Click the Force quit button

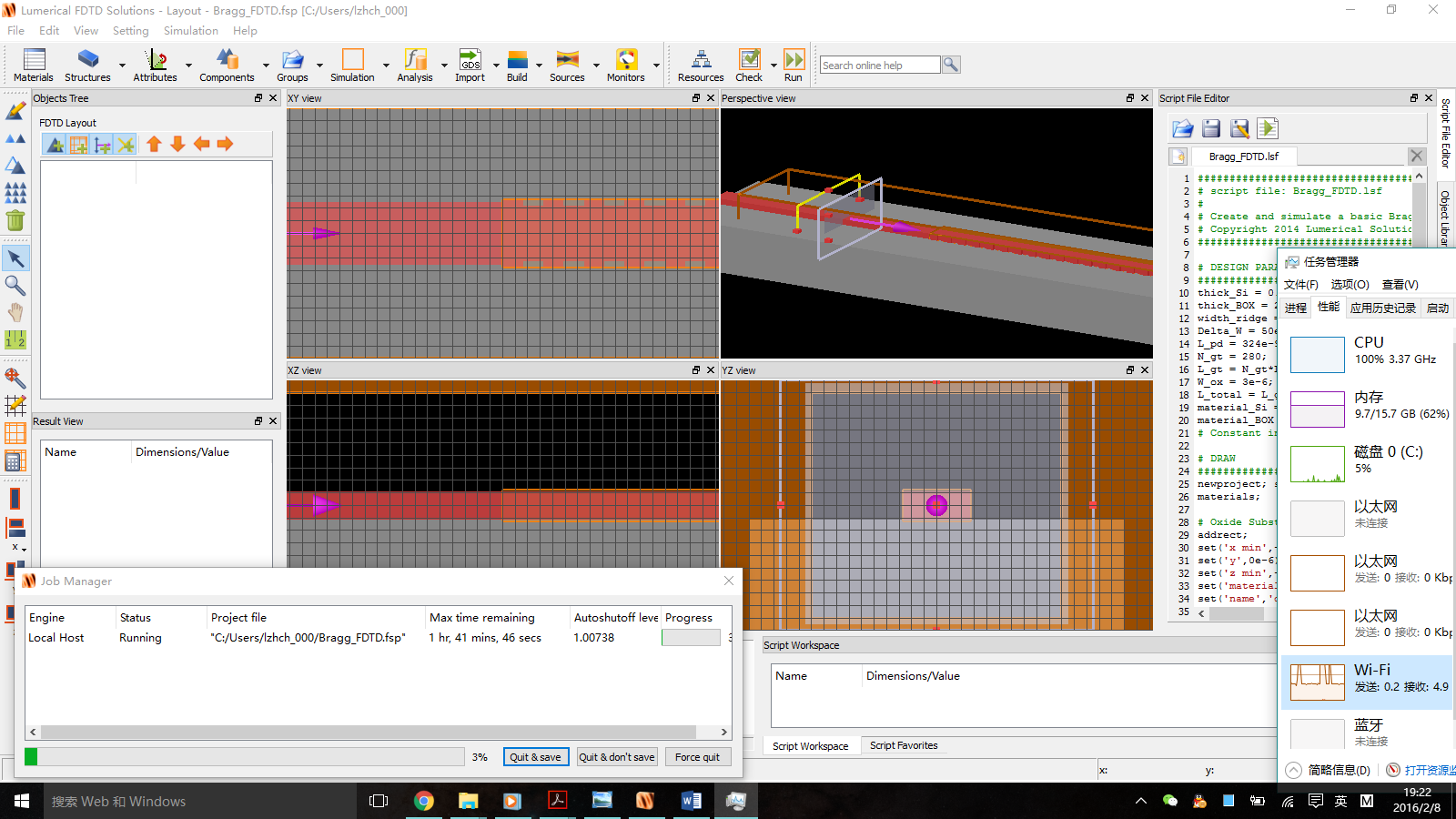click(x=697, y=757)
